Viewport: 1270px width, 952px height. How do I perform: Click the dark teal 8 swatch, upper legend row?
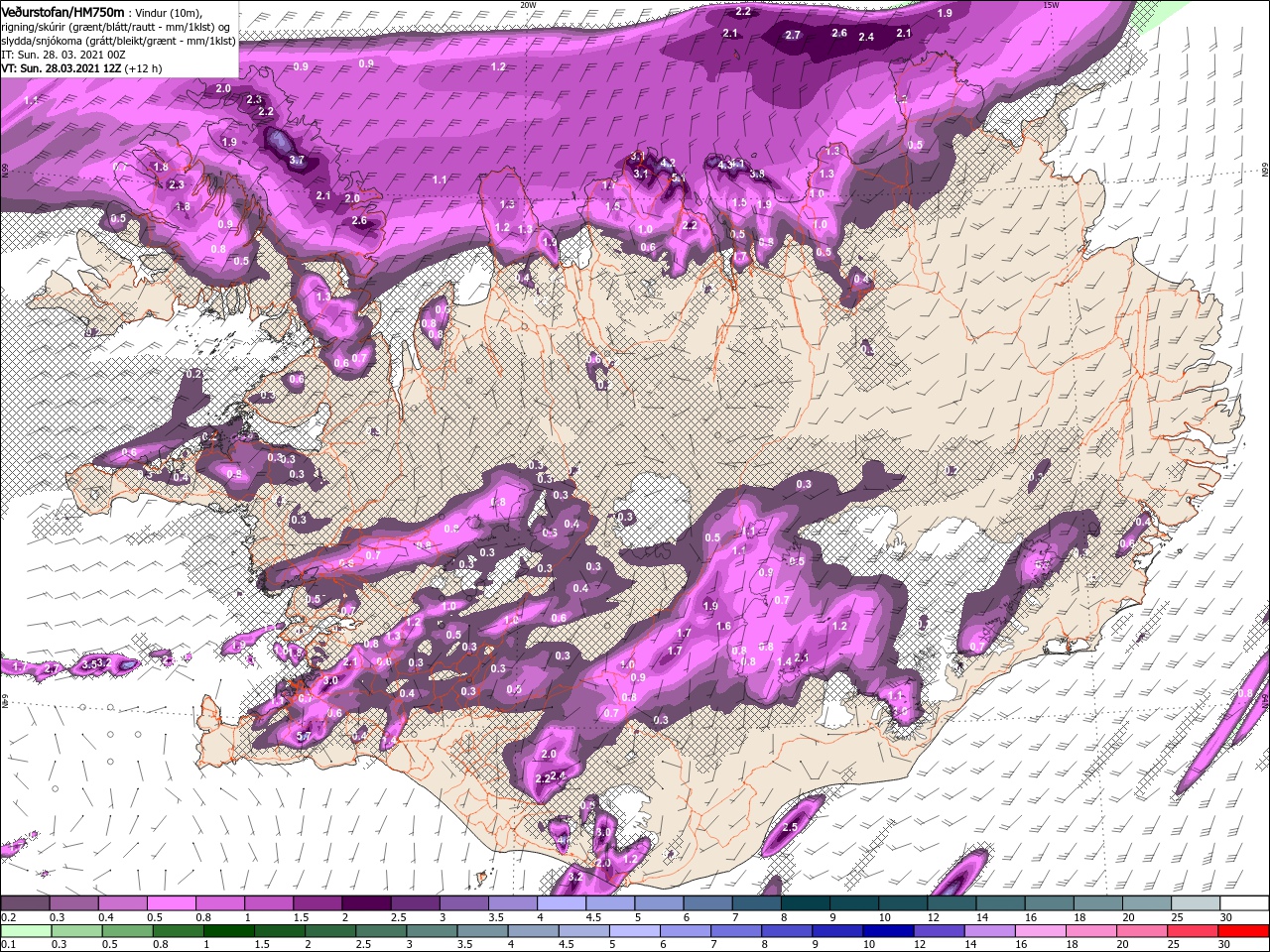coord(806,903)
